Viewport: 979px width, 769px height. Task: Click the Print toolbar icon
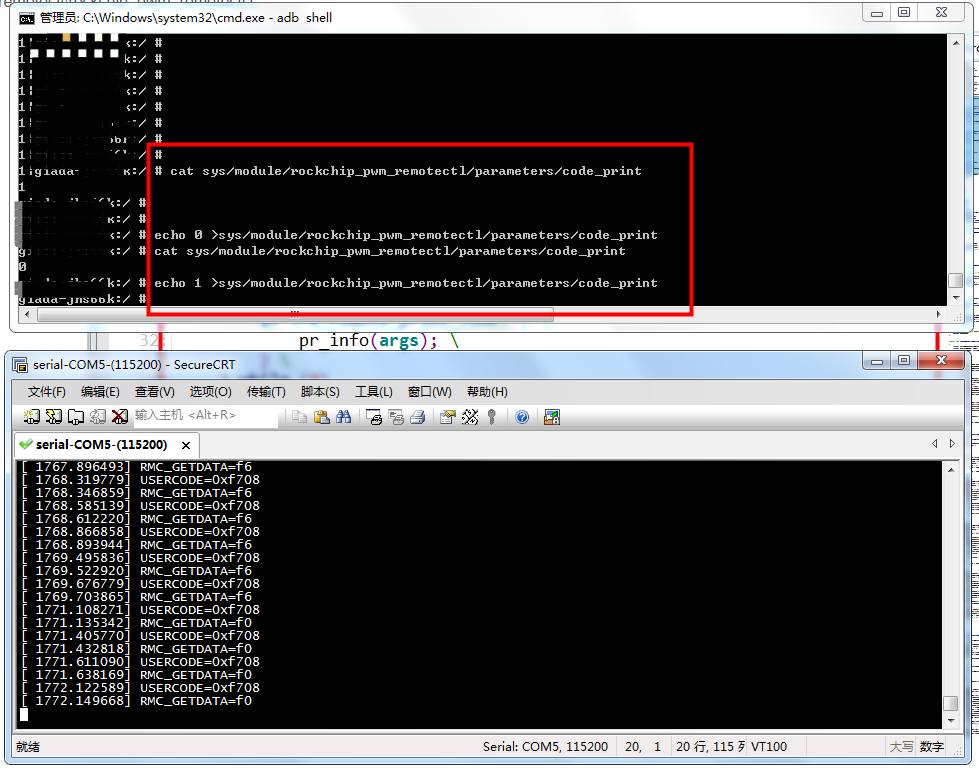click(x=415, y=417)
